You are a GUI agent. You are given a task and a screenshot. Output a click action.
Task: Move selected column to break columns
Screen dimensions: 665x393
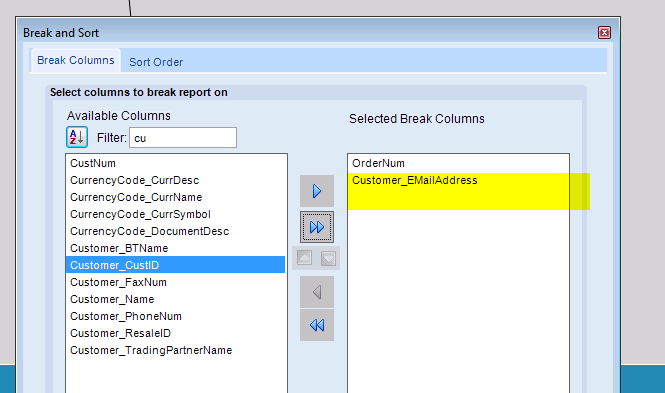coord(317,191)
